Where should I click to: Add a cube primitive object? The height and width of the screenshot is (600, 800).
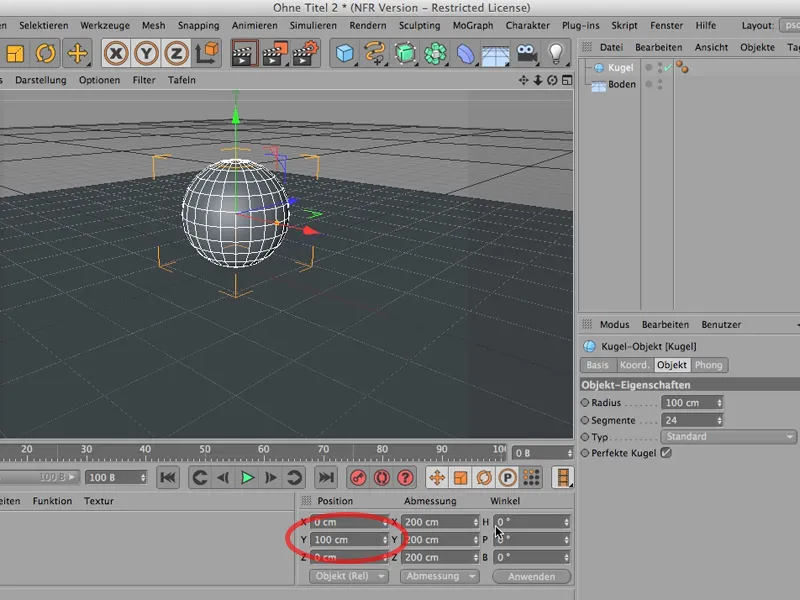344,53
